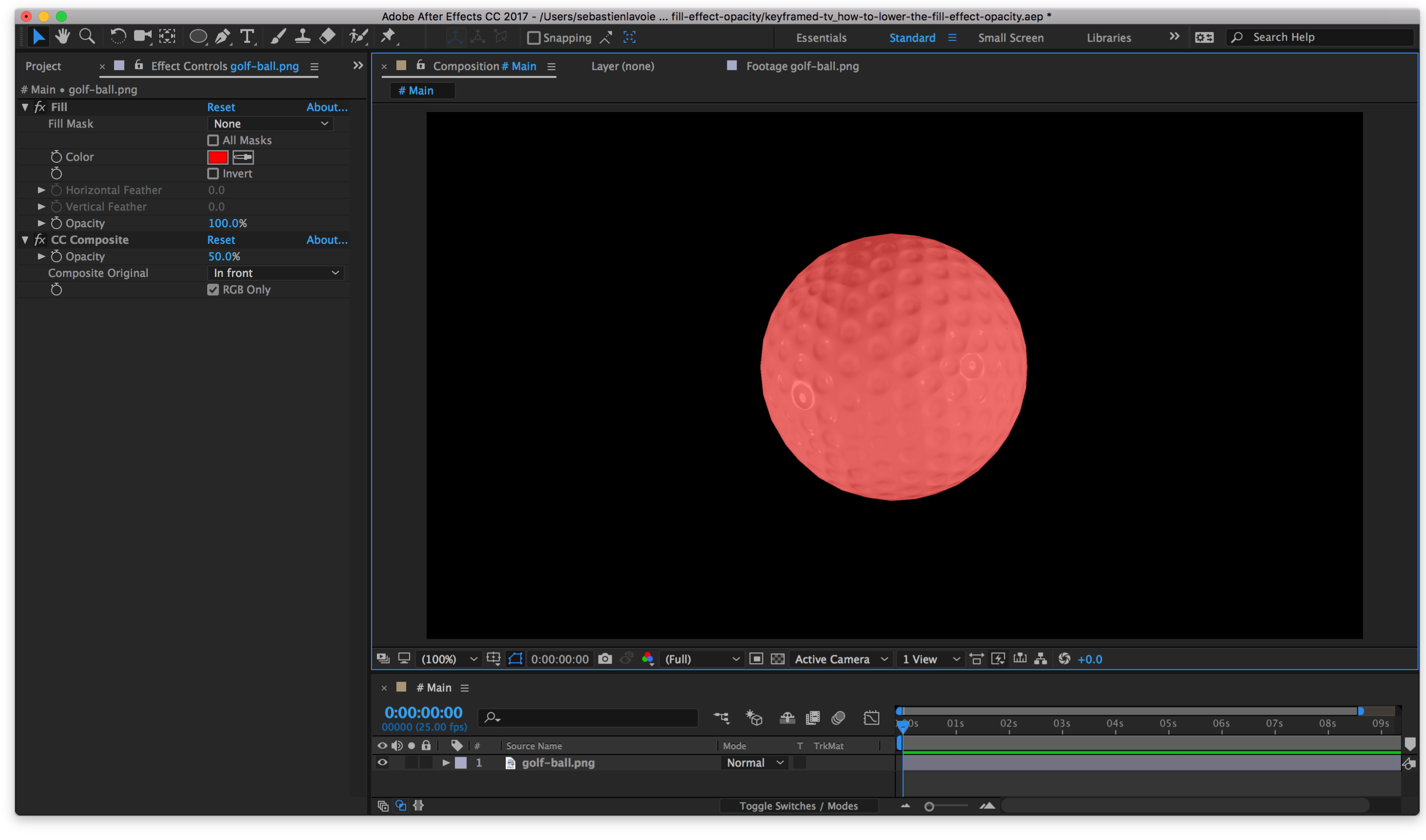Select the Roto Brush tool
Viewport: 1426px width, 840px height.
pos(358,36)
